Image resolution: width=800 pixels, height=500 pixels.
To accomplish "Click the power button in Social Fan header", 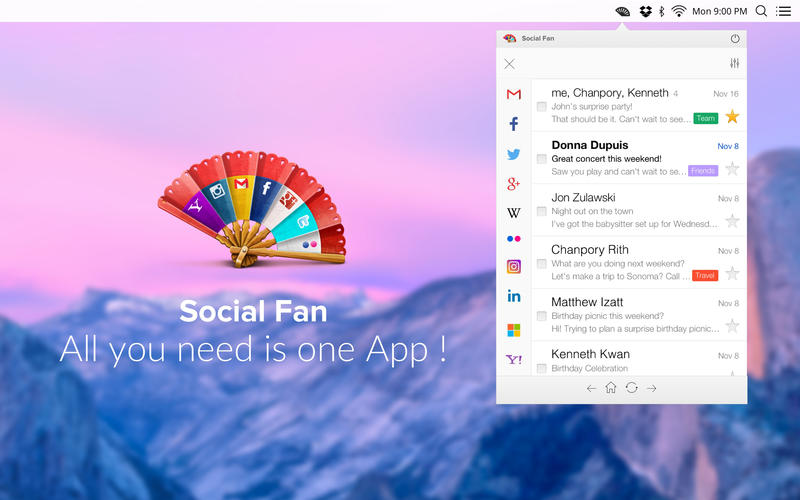I will point(735,38).
